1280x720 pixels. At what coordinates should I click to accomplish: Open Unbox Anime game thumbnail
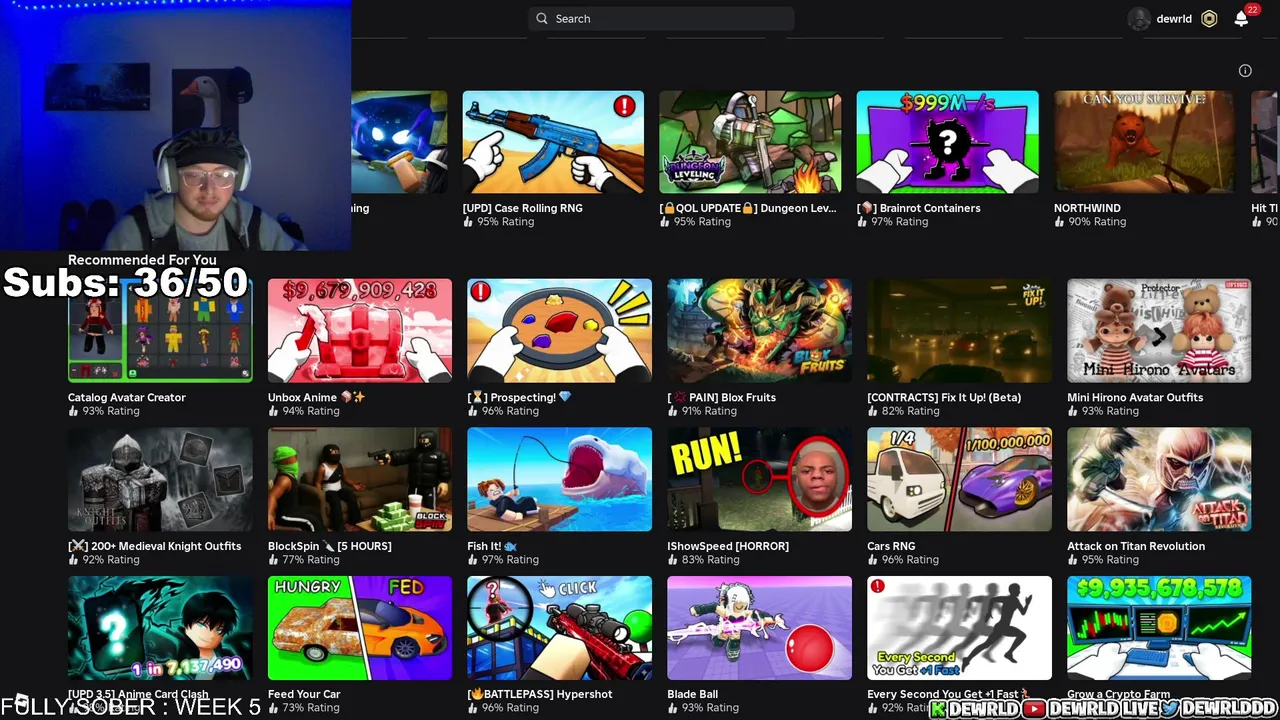point(360,331)
